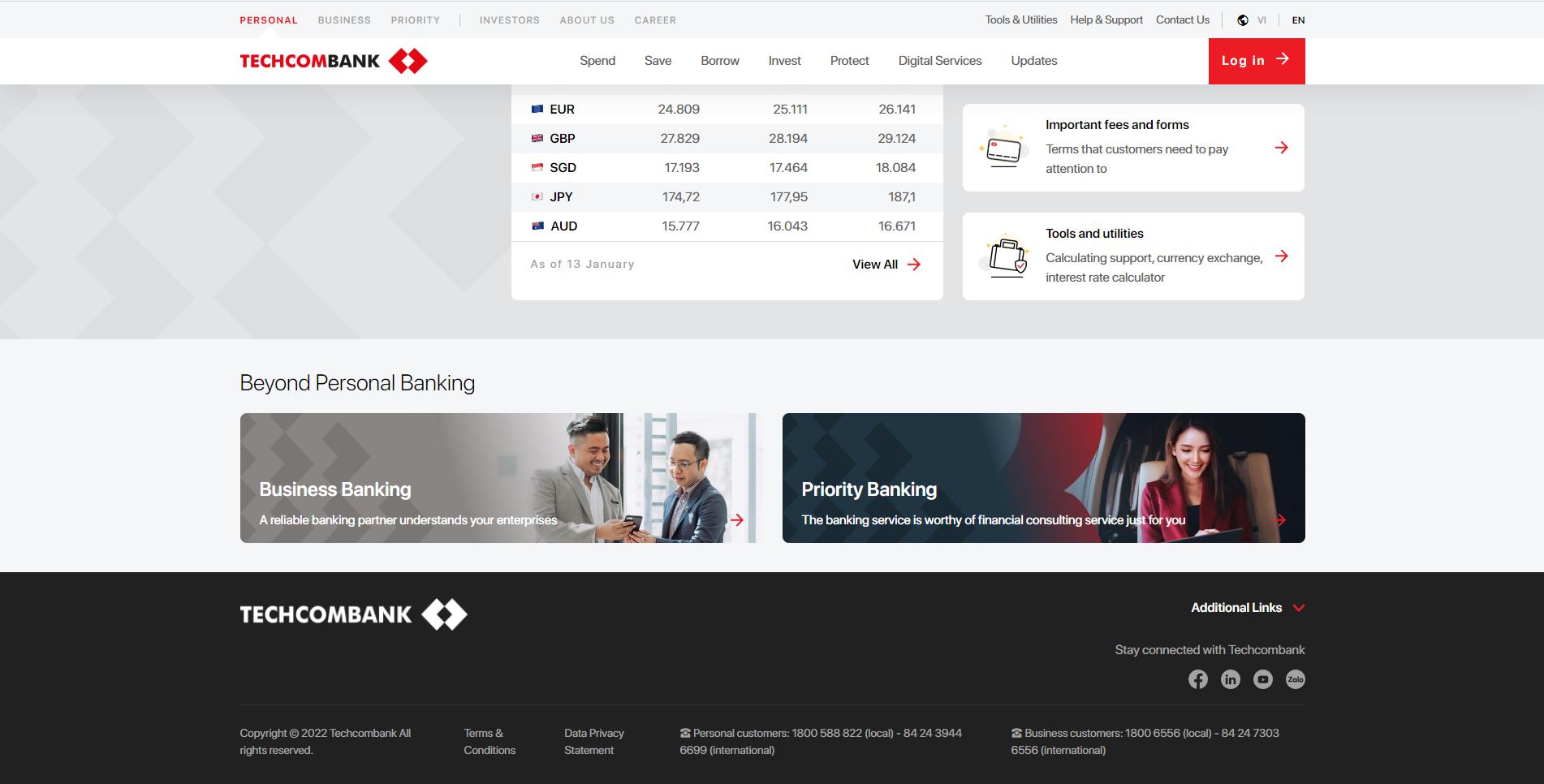Screen dimensions: 1544x784
Task: Expand the Additional Links section in footer
Action: 1248,607
